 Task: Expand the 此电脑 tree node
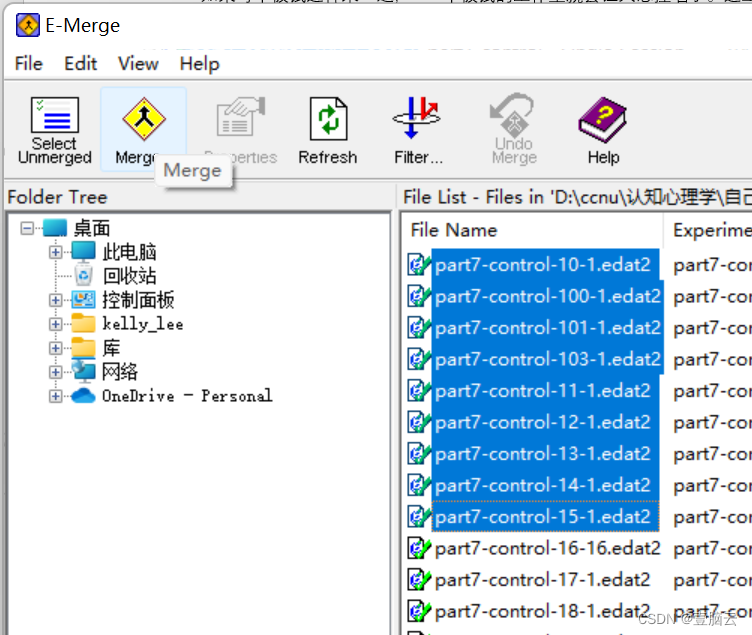click(x=56, y=252)
